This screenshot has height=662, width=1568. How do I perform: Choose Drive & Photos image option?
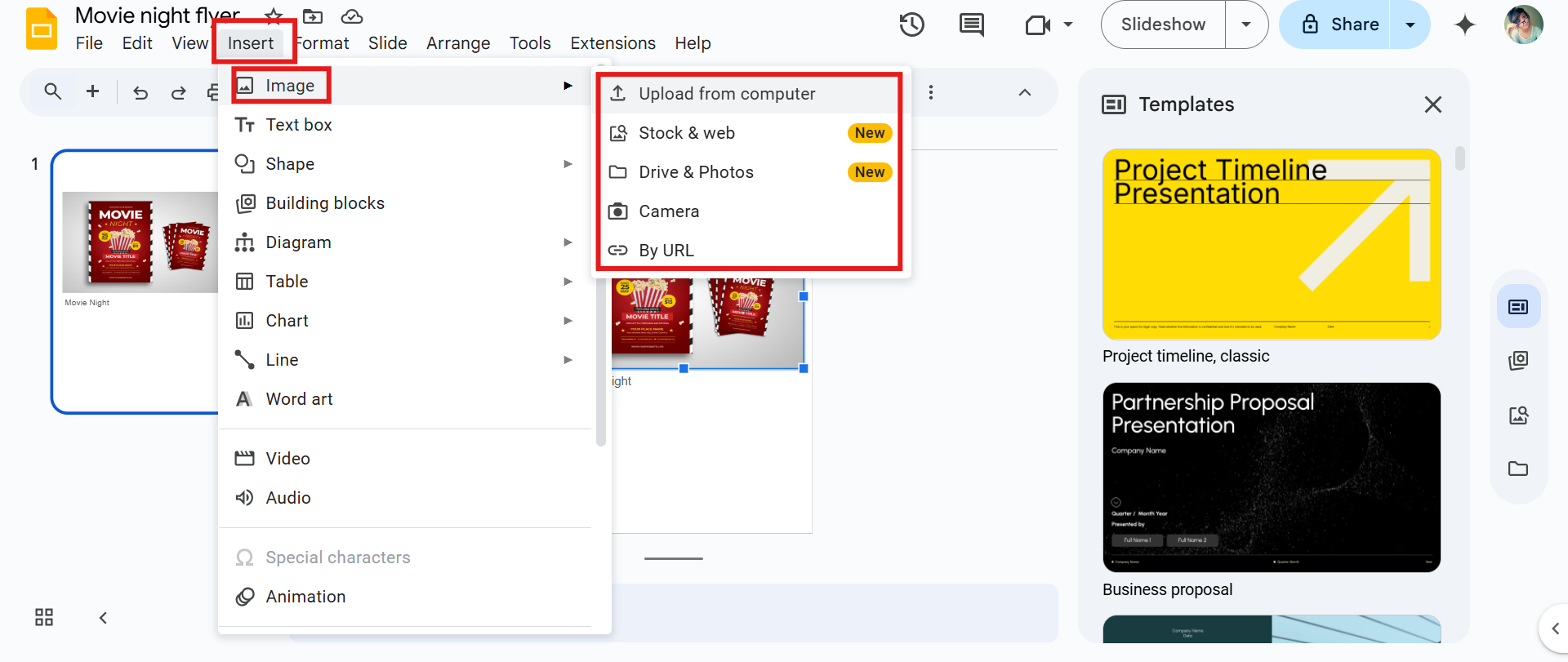pyautogui.click(x=751, y=172)
